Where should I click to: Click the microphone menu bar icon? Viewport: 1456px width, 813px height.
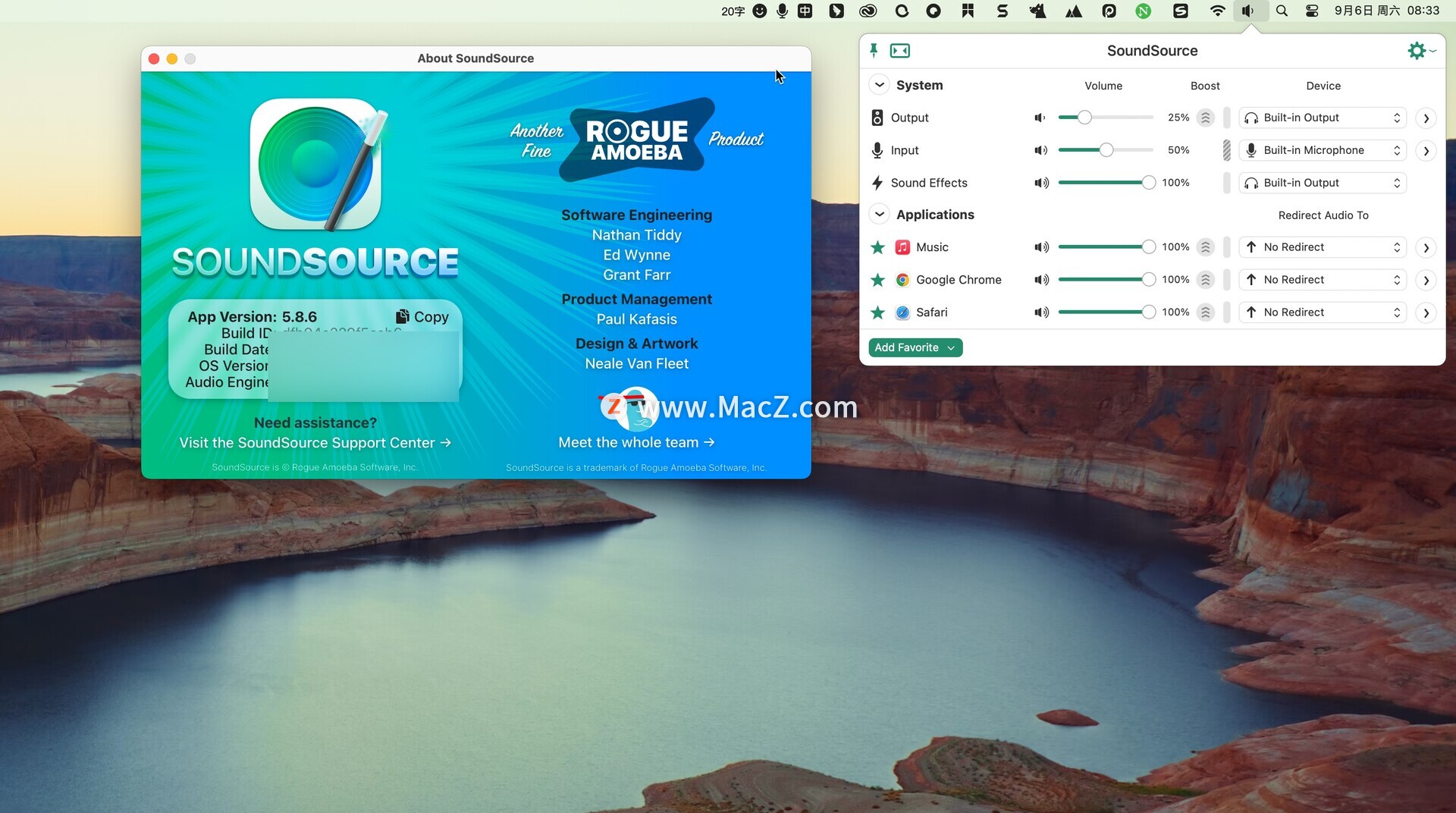coord(782,11)
